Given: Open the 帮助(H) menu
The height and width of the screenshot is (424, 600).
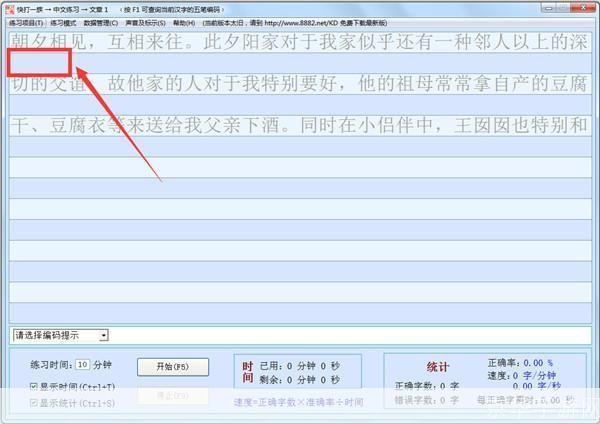Looking at the screenshot, I should pyautogui.click(x=184, y=23).
